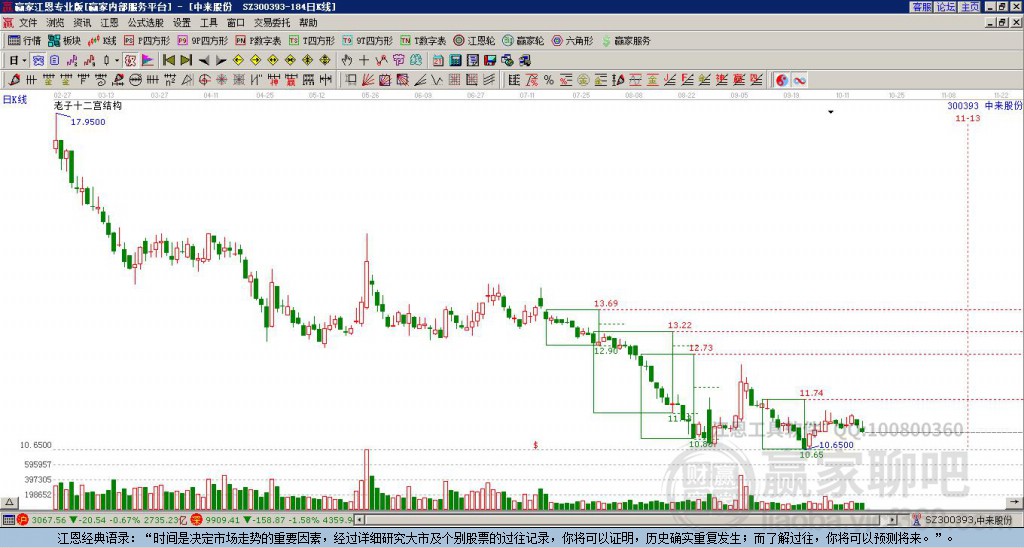Open the 窗口 menu

point(236,23)
